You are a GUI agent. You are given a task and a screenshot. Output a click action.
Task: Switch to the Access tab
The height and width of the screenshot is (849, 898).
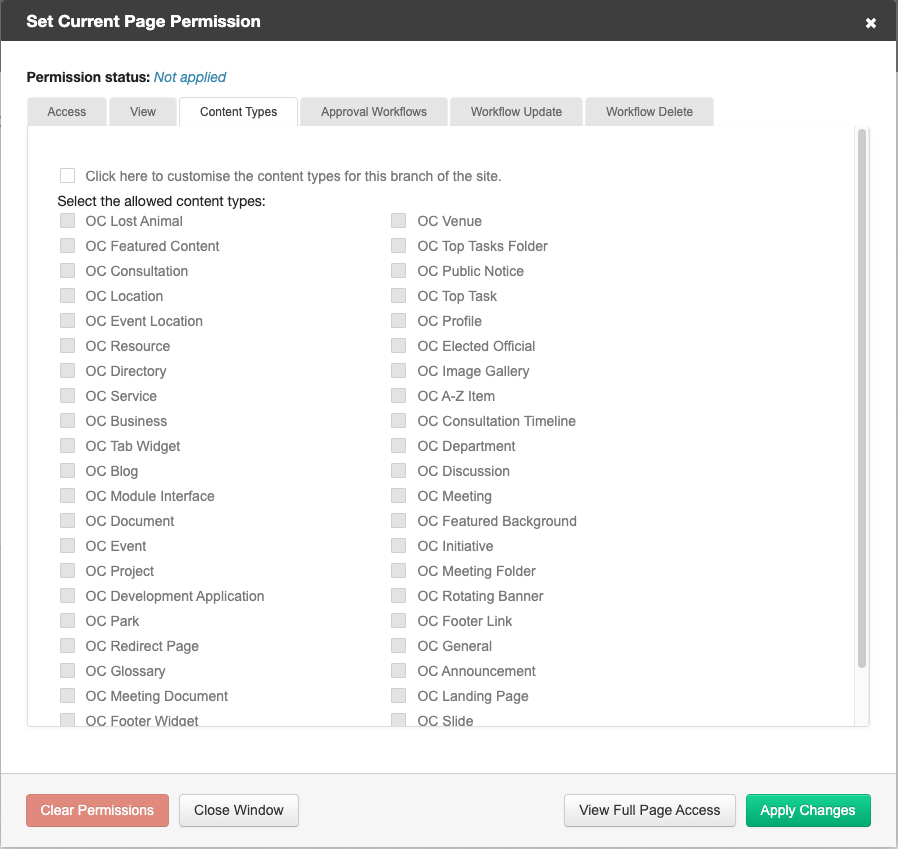pos(66,111)
